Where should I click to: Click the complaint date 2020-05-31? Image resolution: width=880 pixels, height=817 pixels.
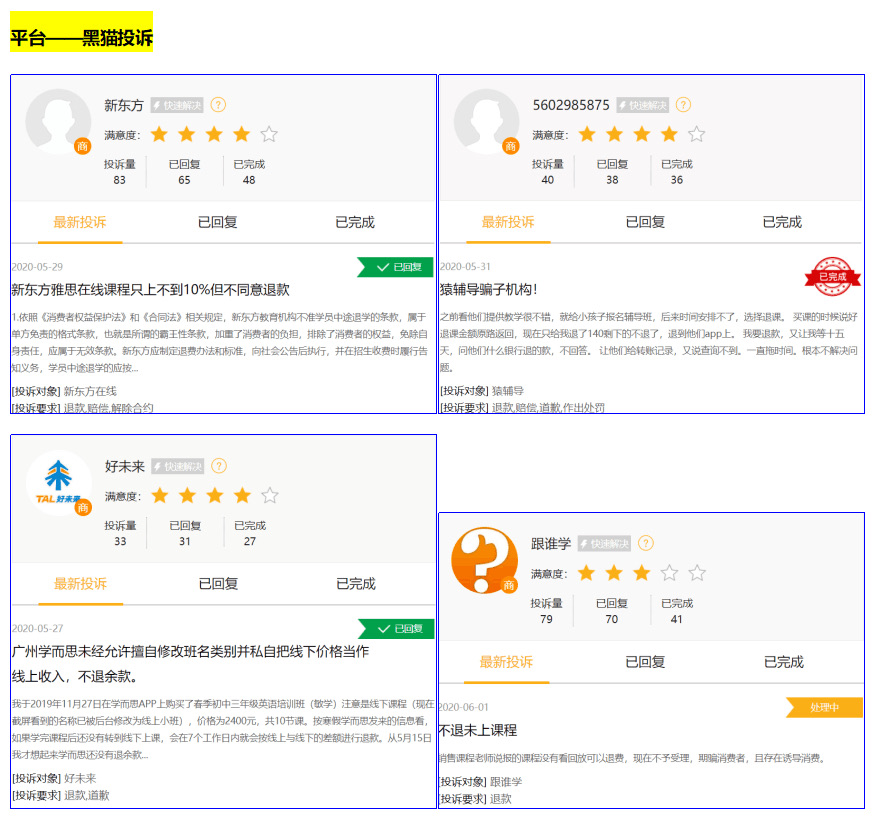[465, 267]
